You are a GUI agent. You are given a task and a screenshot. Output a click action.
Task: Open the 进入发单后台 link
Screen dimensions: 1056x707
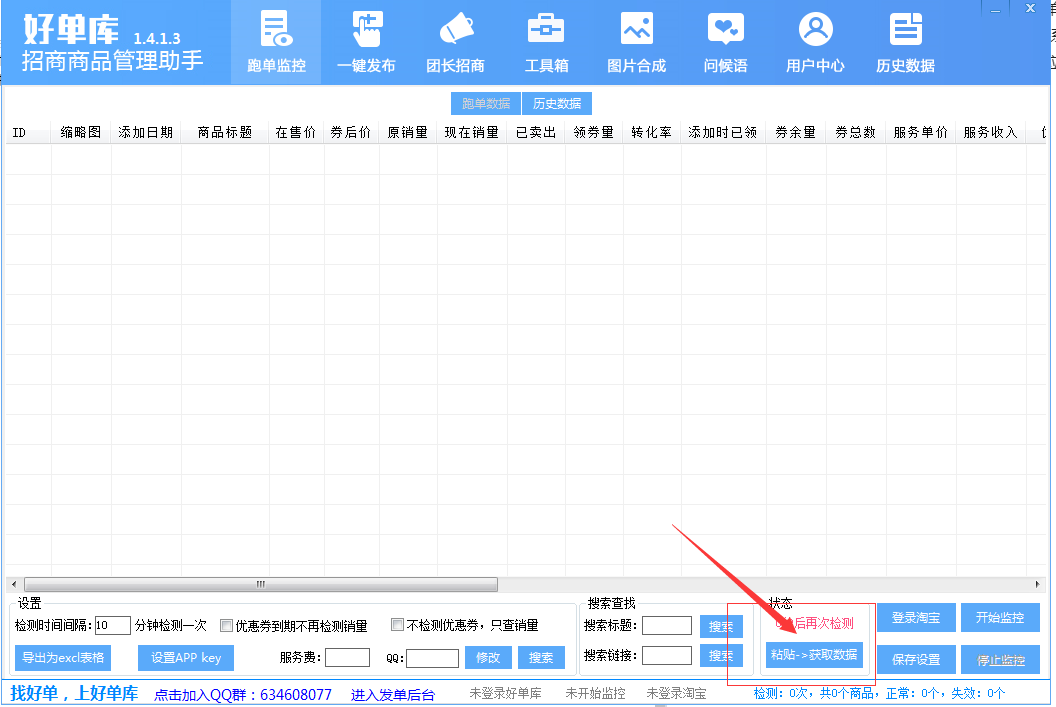point(393,694)
